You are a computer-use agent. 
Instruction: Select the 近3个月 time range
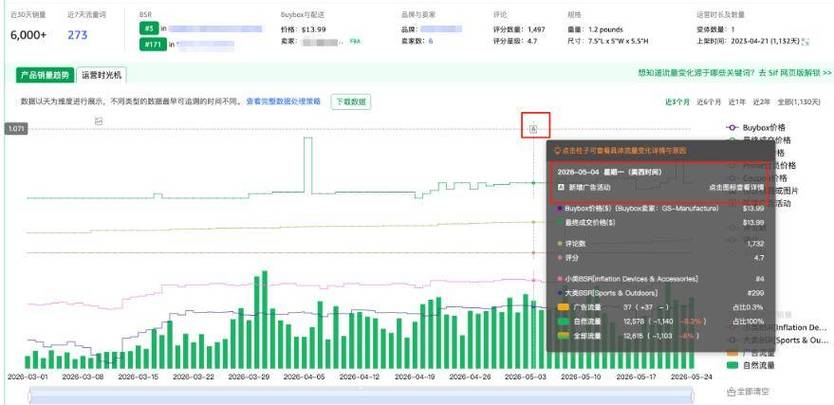point(678,102)
